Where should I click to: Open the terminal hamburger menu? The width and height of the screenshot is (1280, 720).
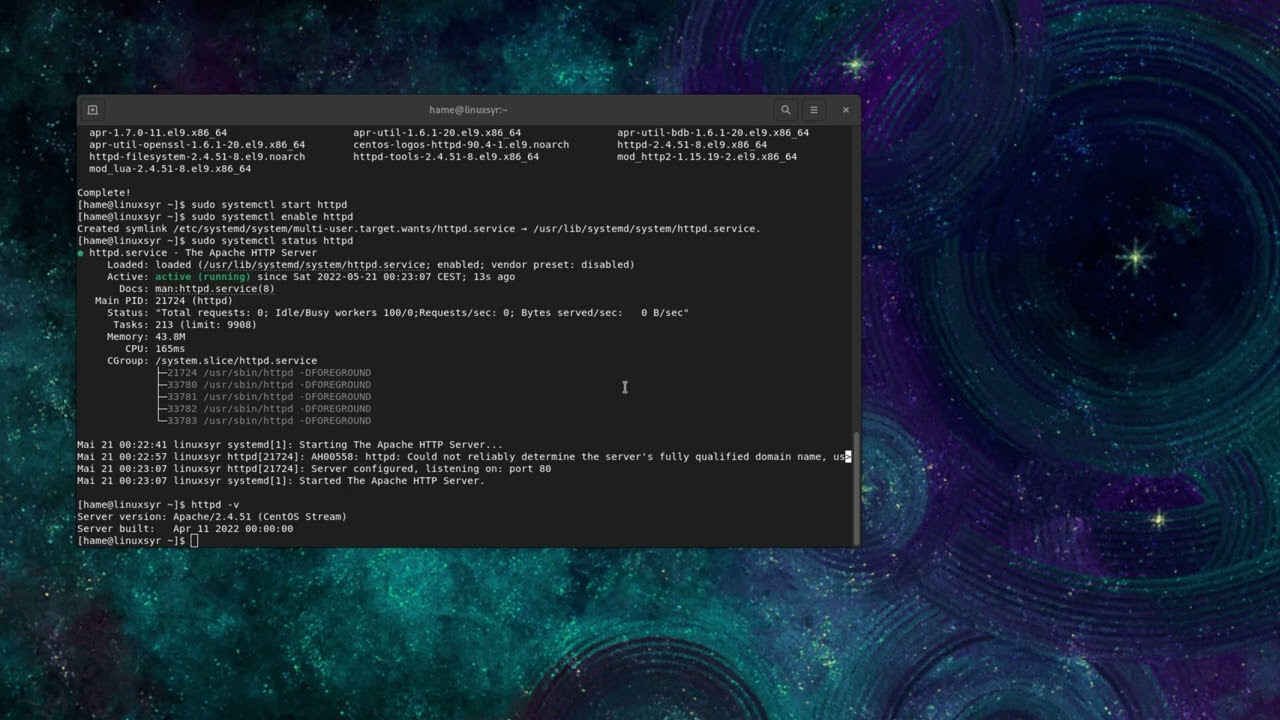coord(814,110)
